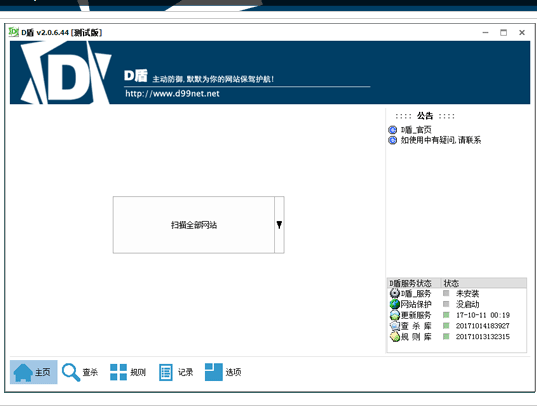This screenshot has width=537, height=419.
Task: Click the http://www.d99net.net banner URL
Action: (172, 94)
